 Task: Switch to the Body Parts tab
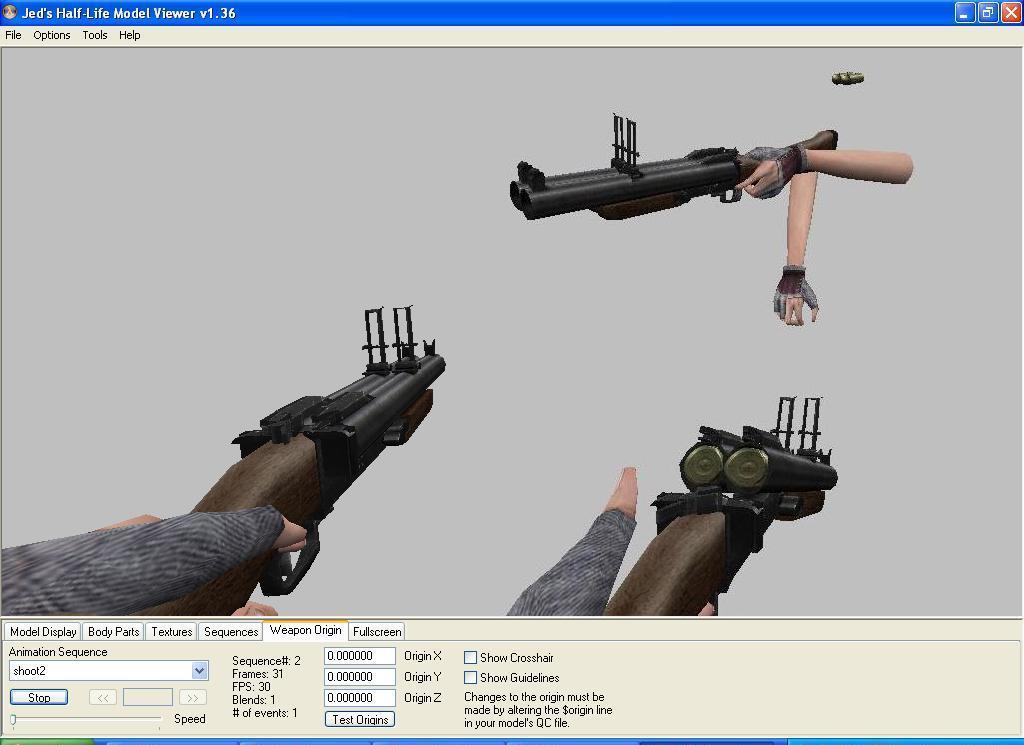click(x=114, y=631)
